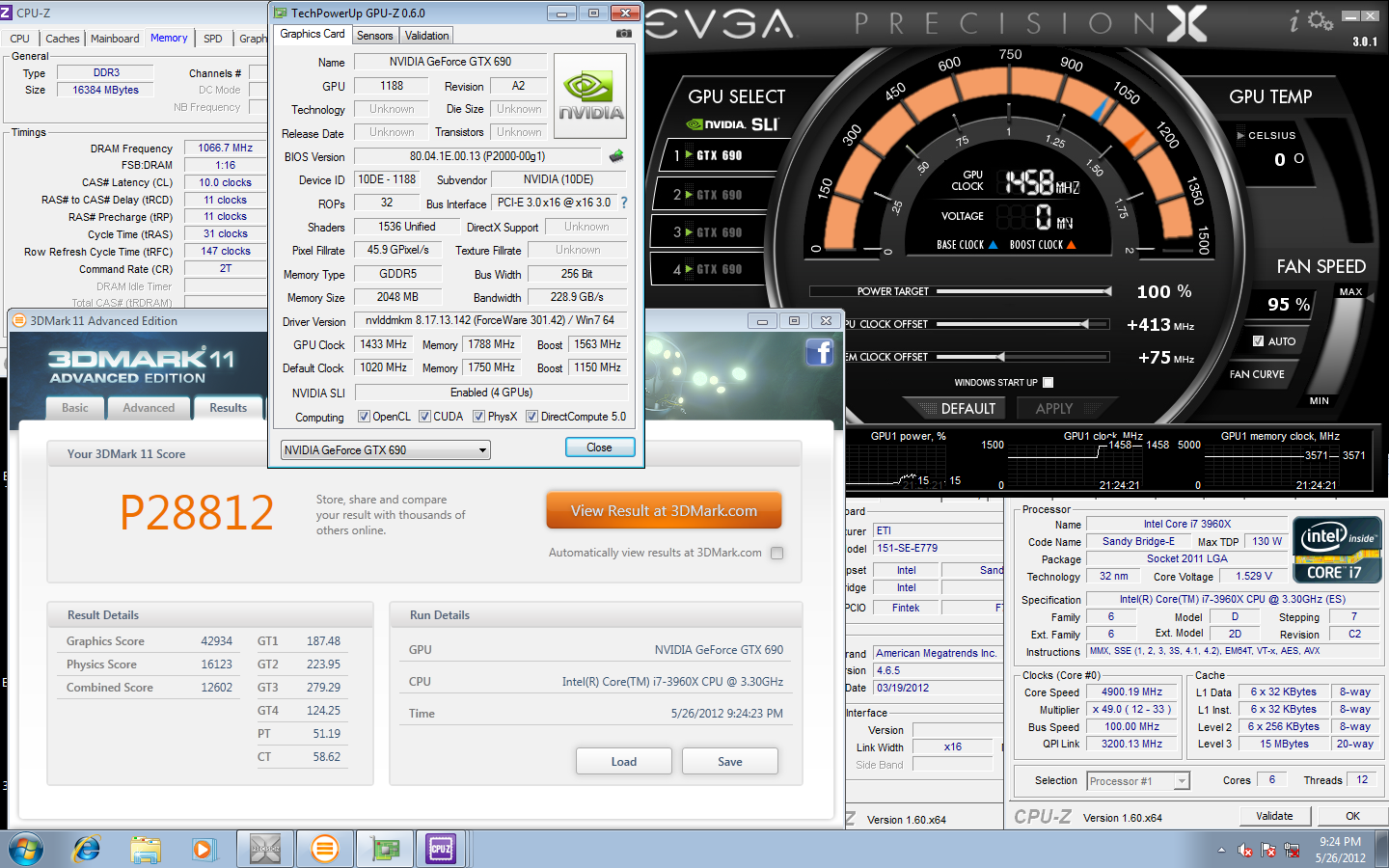Switch to the 3DMark 11 taskbar icon
The image size is (1389, 868).
tap(325, 849)
